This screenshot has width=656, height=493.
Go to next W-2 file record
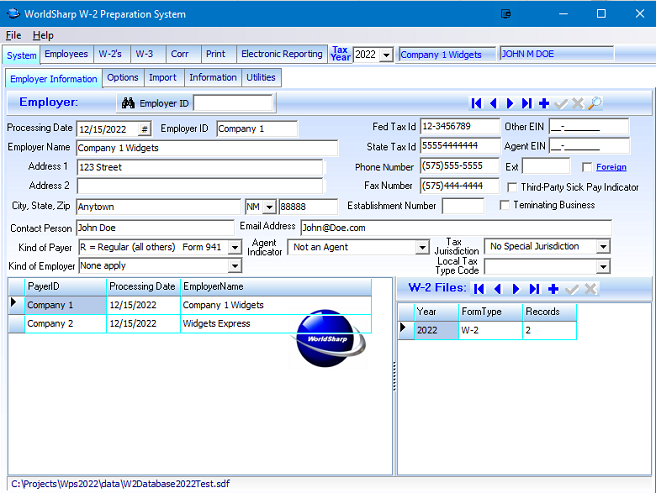[x=516, y=289]
